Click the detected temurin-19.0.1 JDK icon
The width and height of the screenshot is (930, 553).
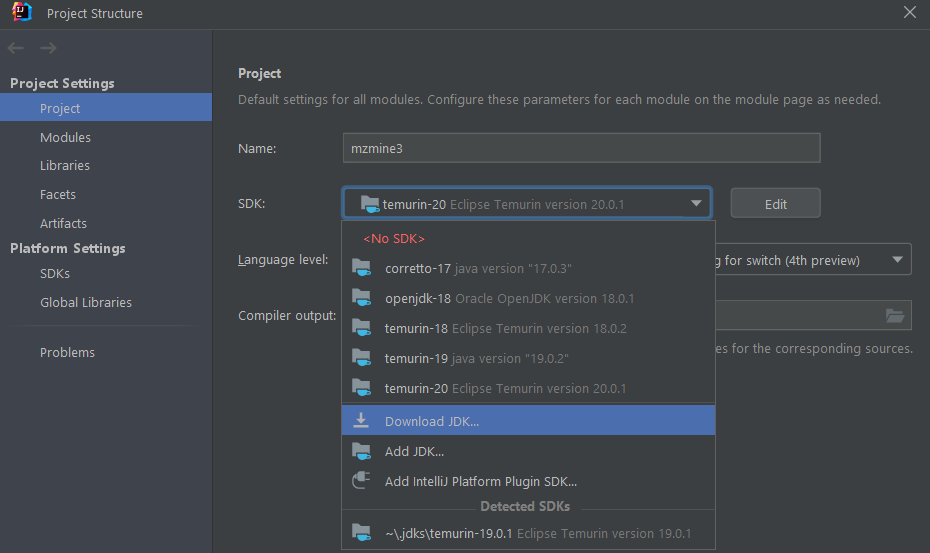pos(362,533)
